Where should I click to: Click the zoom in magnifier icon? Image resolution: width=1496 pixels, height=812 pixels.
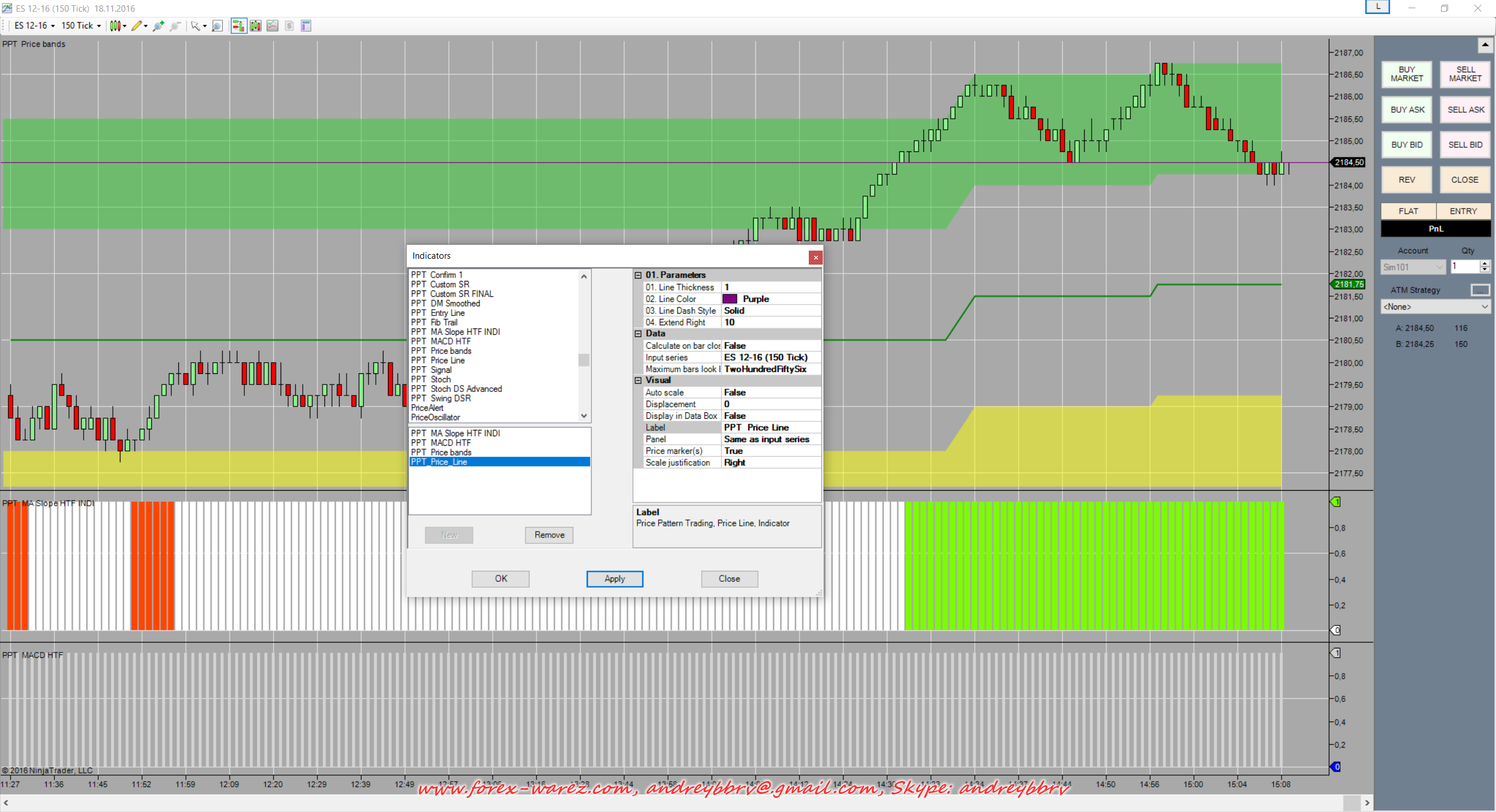pos(158,26)
